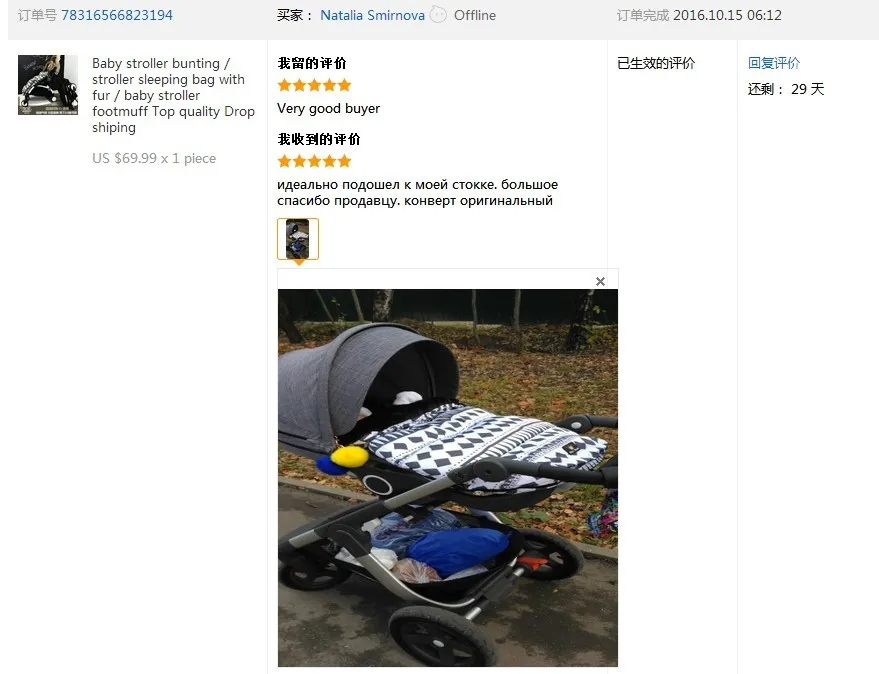The height and width of the screenshot is (674, 879).
Task: Open buyer Natalia Smirnova's profile
Action: [x=372, y=15]
